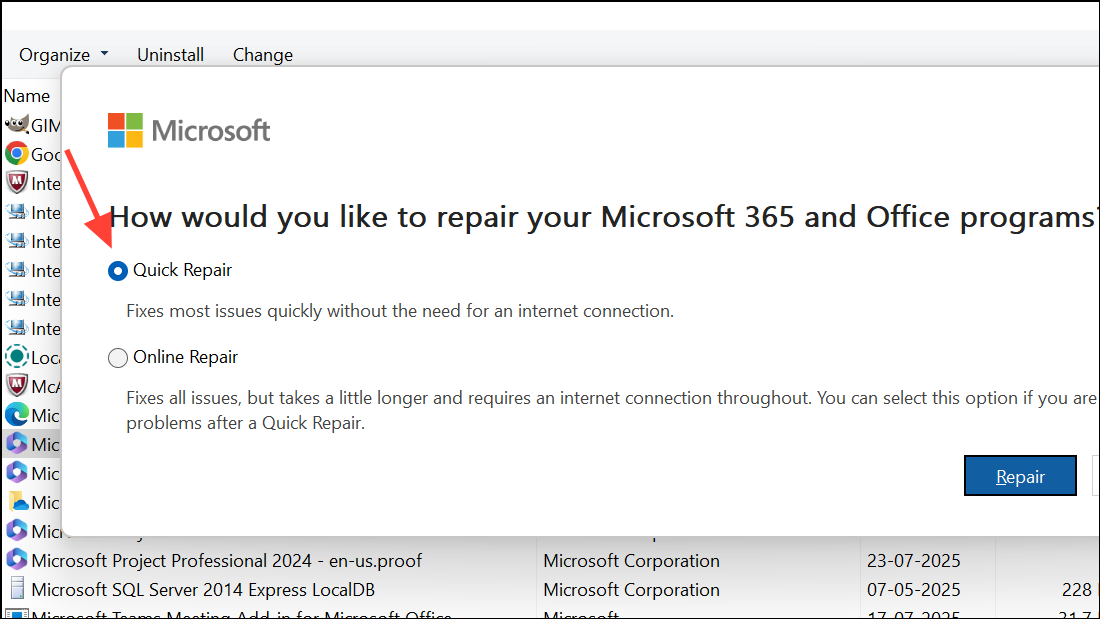Click the Microsoft Edge icon in the list
Image resolution: width=1100 pixels, height=619 pixels.
[18, 415]
